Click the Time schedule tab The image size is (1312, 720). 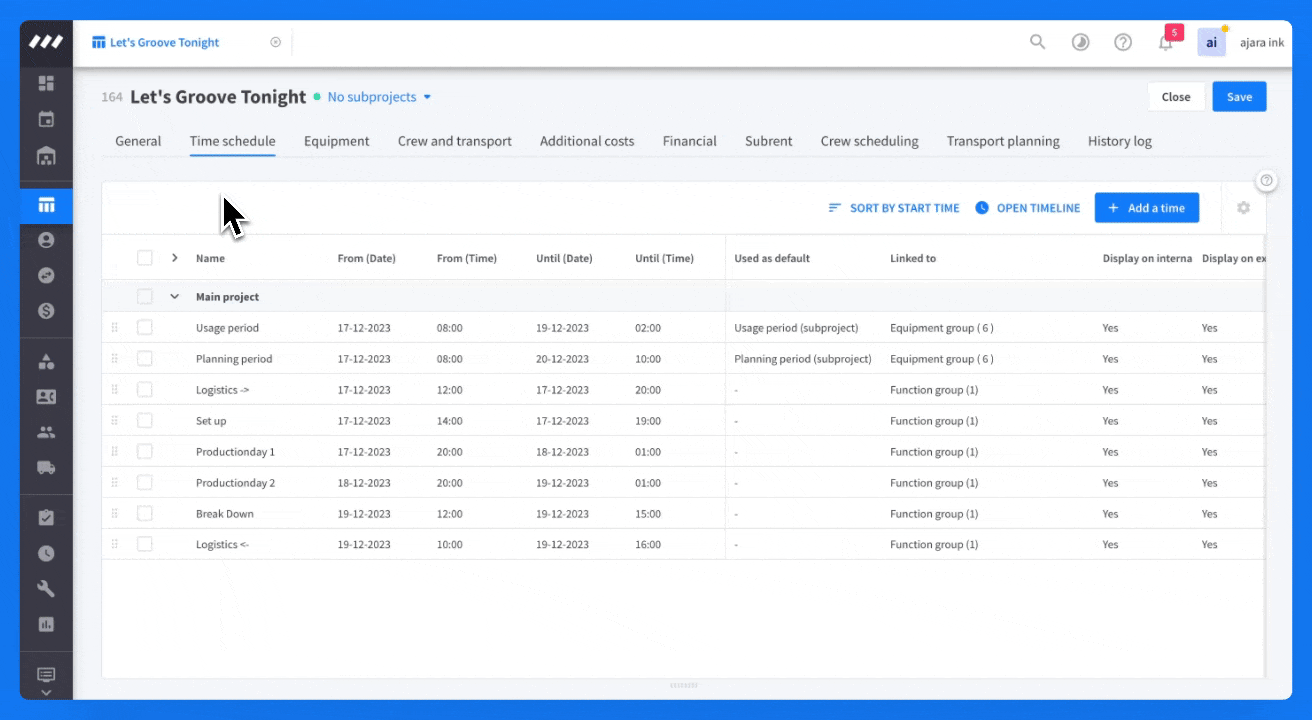tap(233, 141)
